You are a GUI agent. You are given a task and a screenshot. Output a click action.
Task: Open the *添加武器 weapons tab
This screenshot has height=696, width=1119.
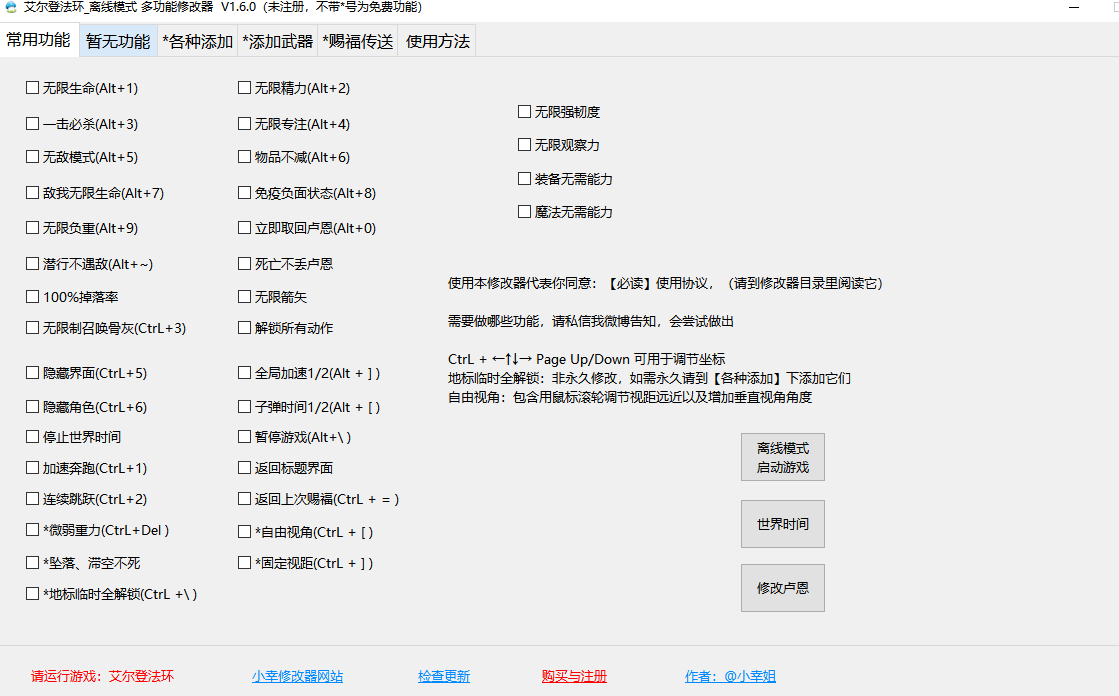pyautogui.click(x=276, y=41)
